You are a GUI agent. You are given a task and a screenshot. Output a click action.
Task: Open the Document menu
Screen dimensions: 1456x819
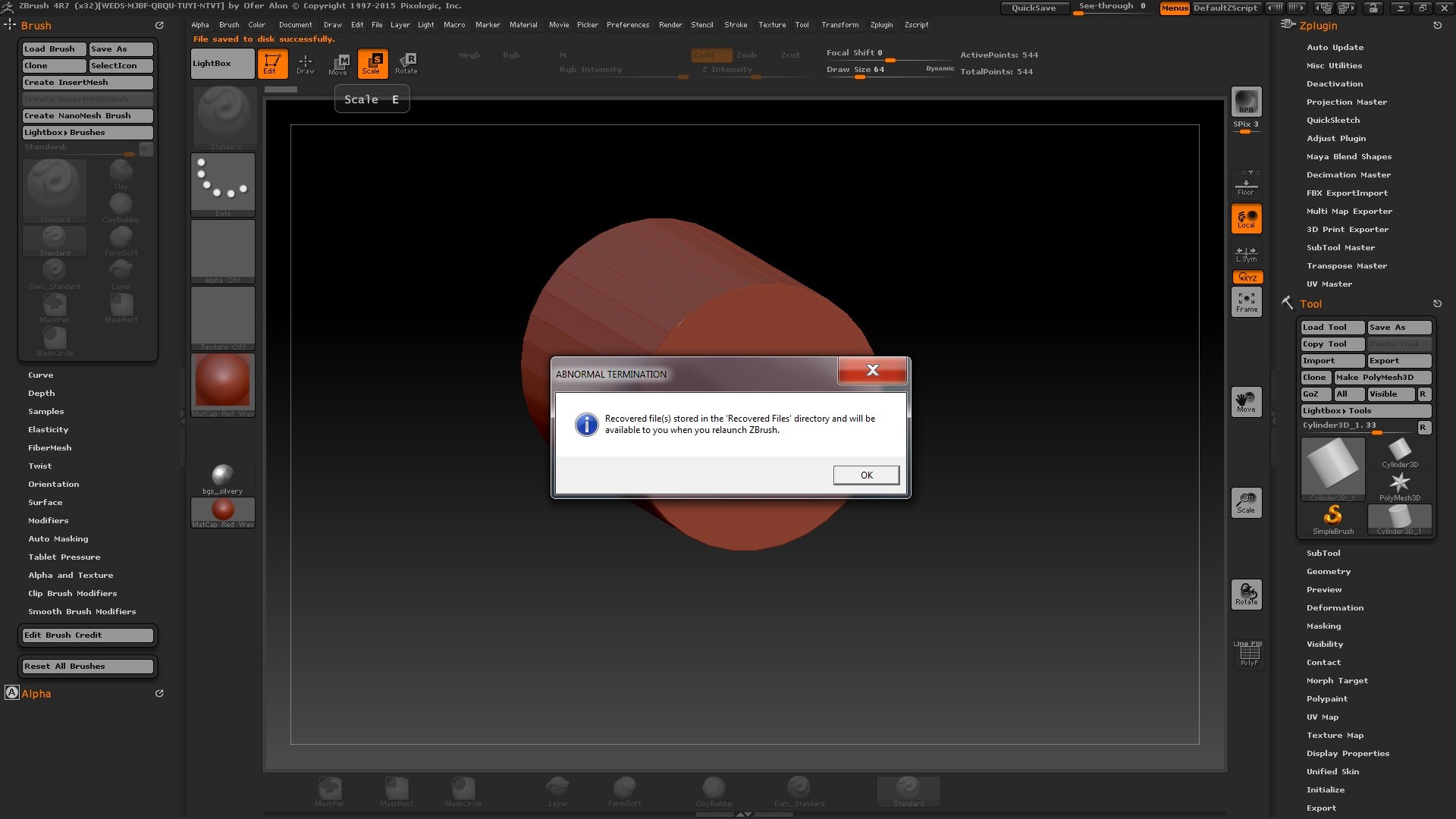[x=296, y=25]
